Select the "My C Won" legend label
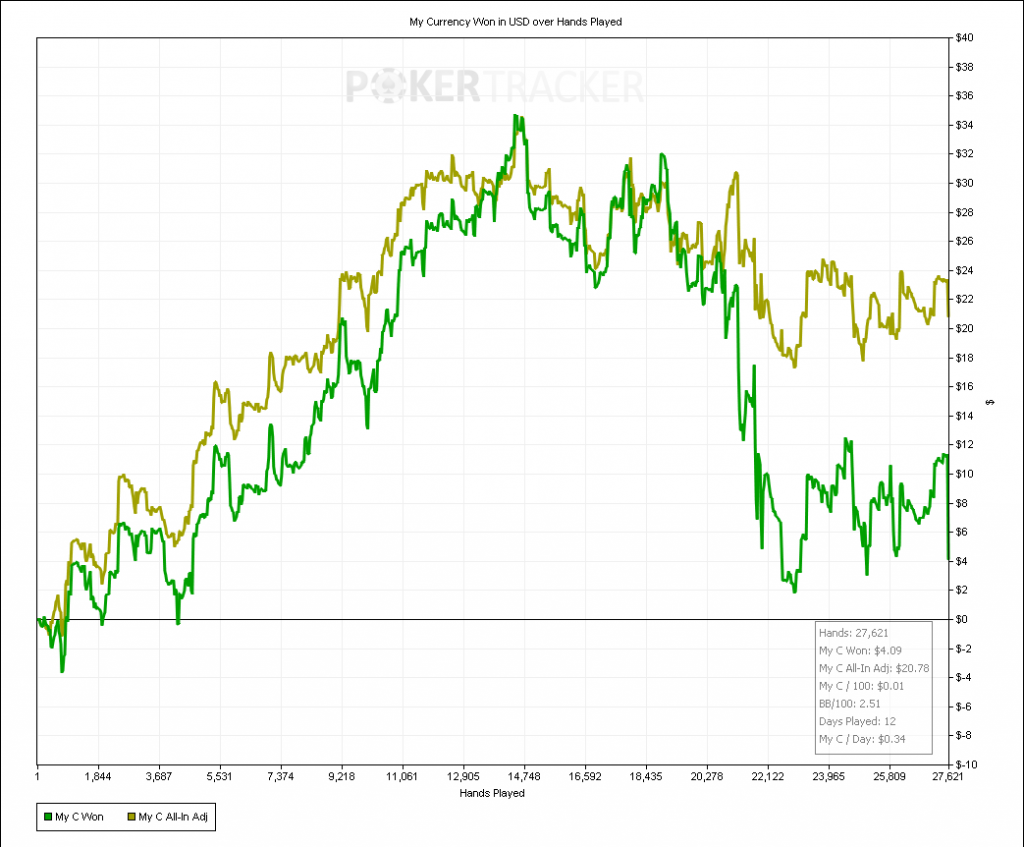This screenshot has height=847, width=1024. 79,817
